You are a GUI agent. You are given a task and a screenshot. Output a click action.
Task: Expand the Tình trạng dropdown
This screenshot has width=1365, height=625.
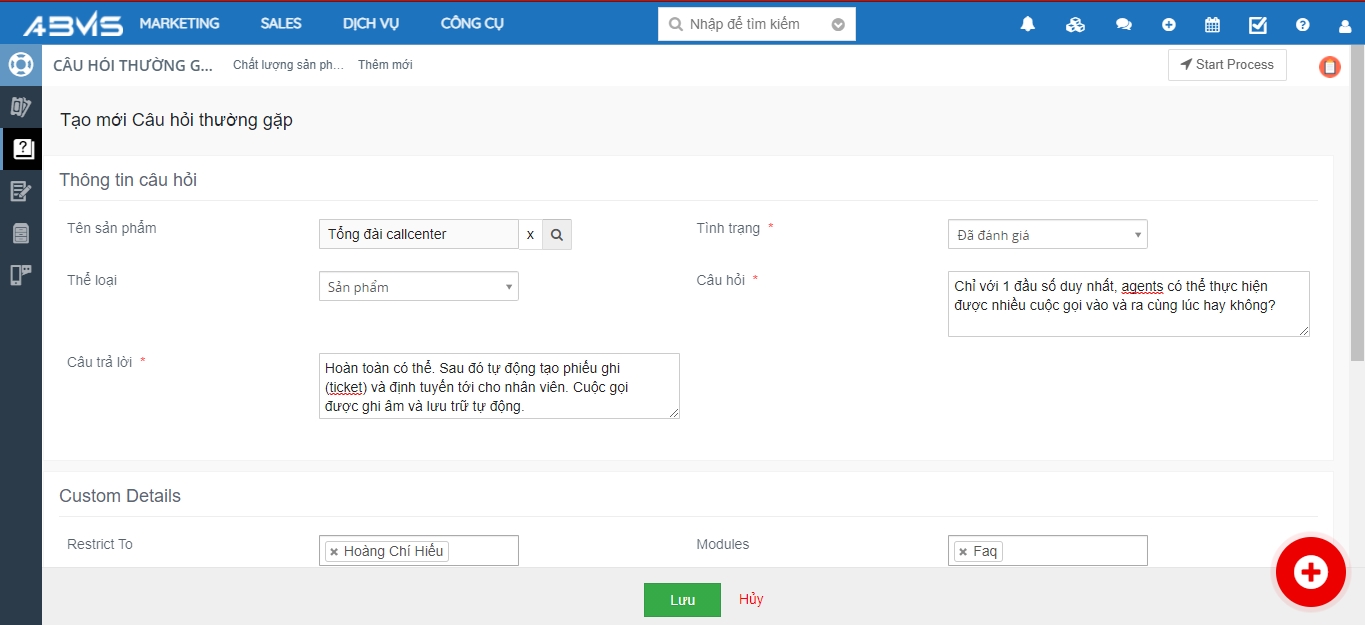point(1047,235)
